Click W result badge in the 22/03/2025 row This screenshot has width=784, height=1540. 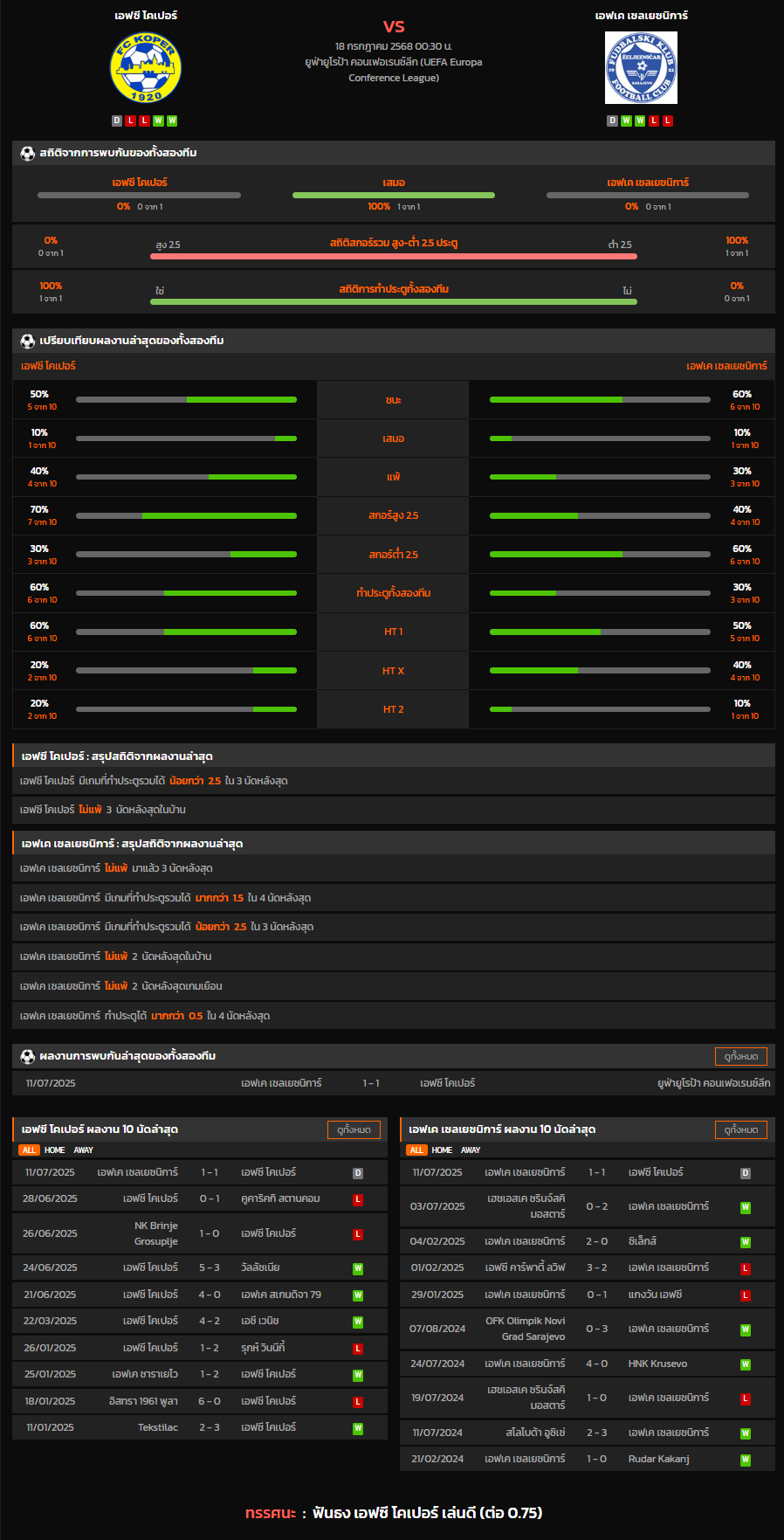coord(358,1322)
